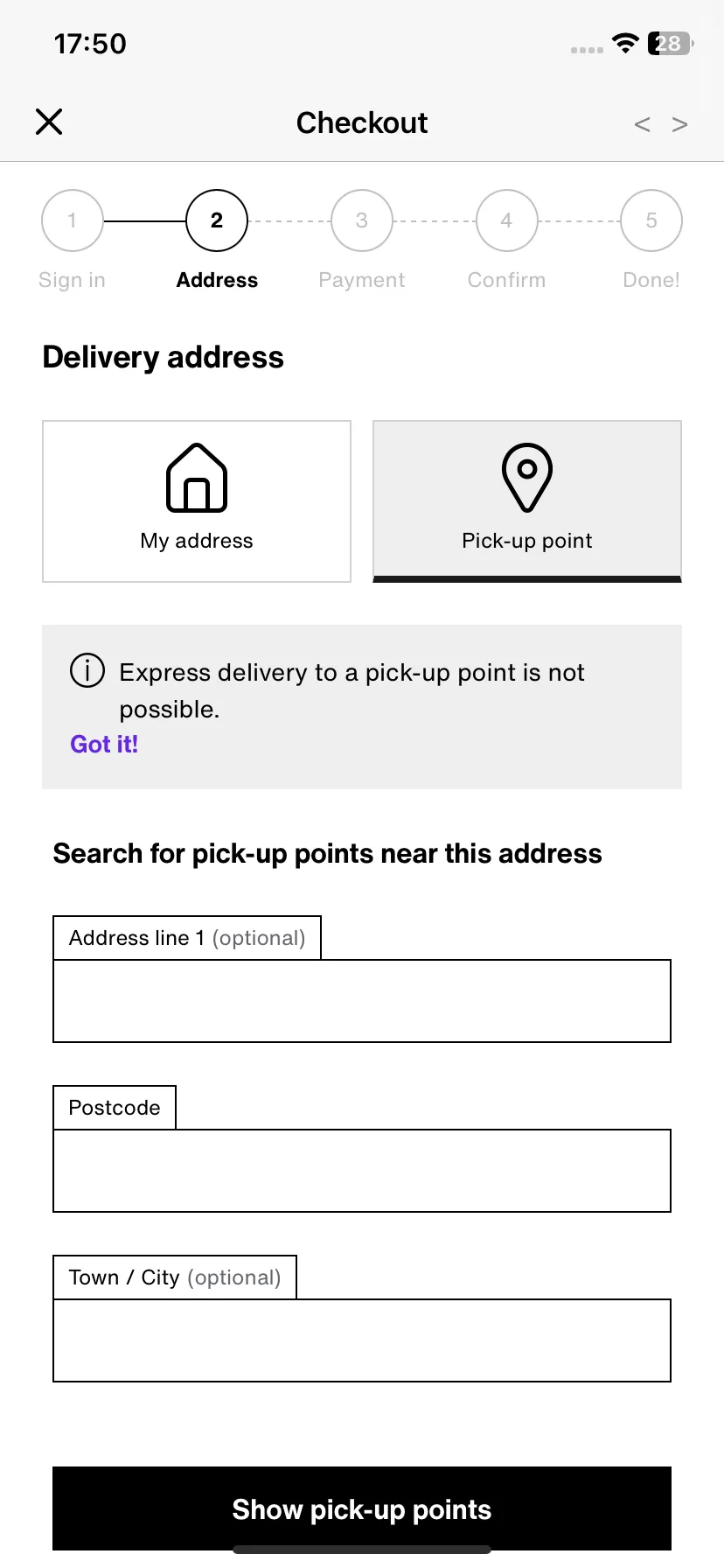
Task: Focus the Town / City field
Action: (x=362, y=1340)
